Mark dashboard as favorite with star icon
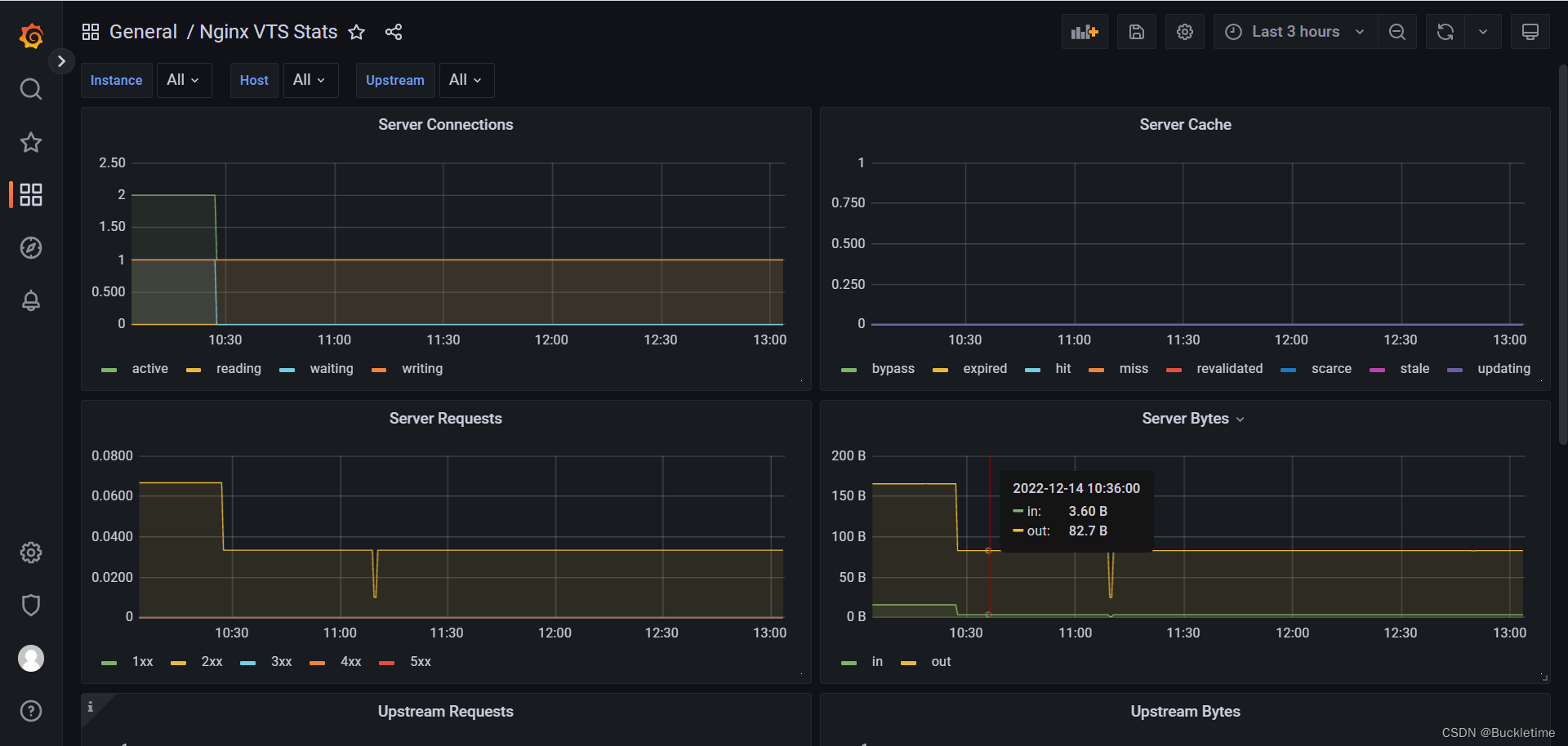 click(357, 32)
